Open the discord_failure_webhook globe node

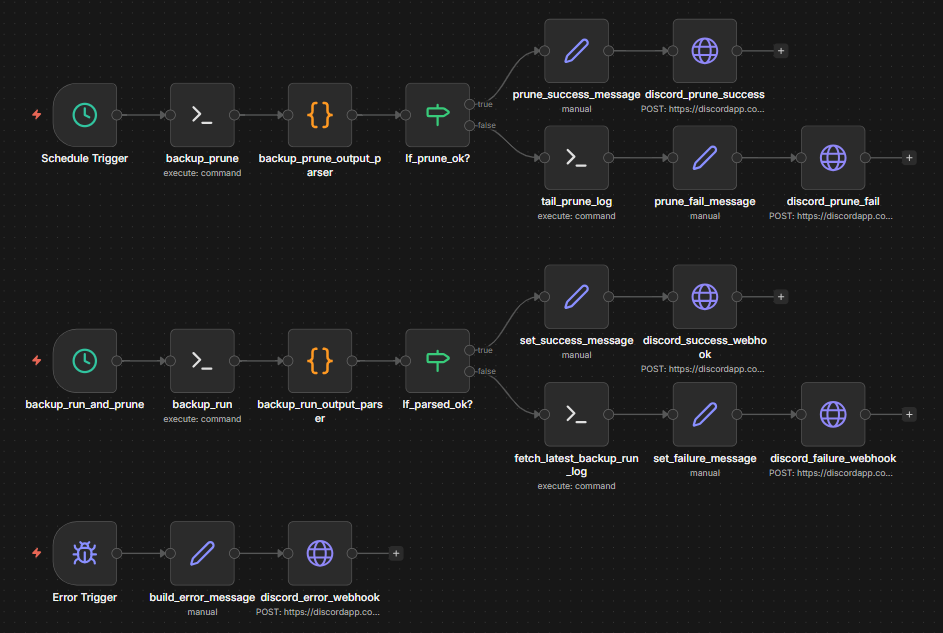pyautogui.click(x=832, y=414)
